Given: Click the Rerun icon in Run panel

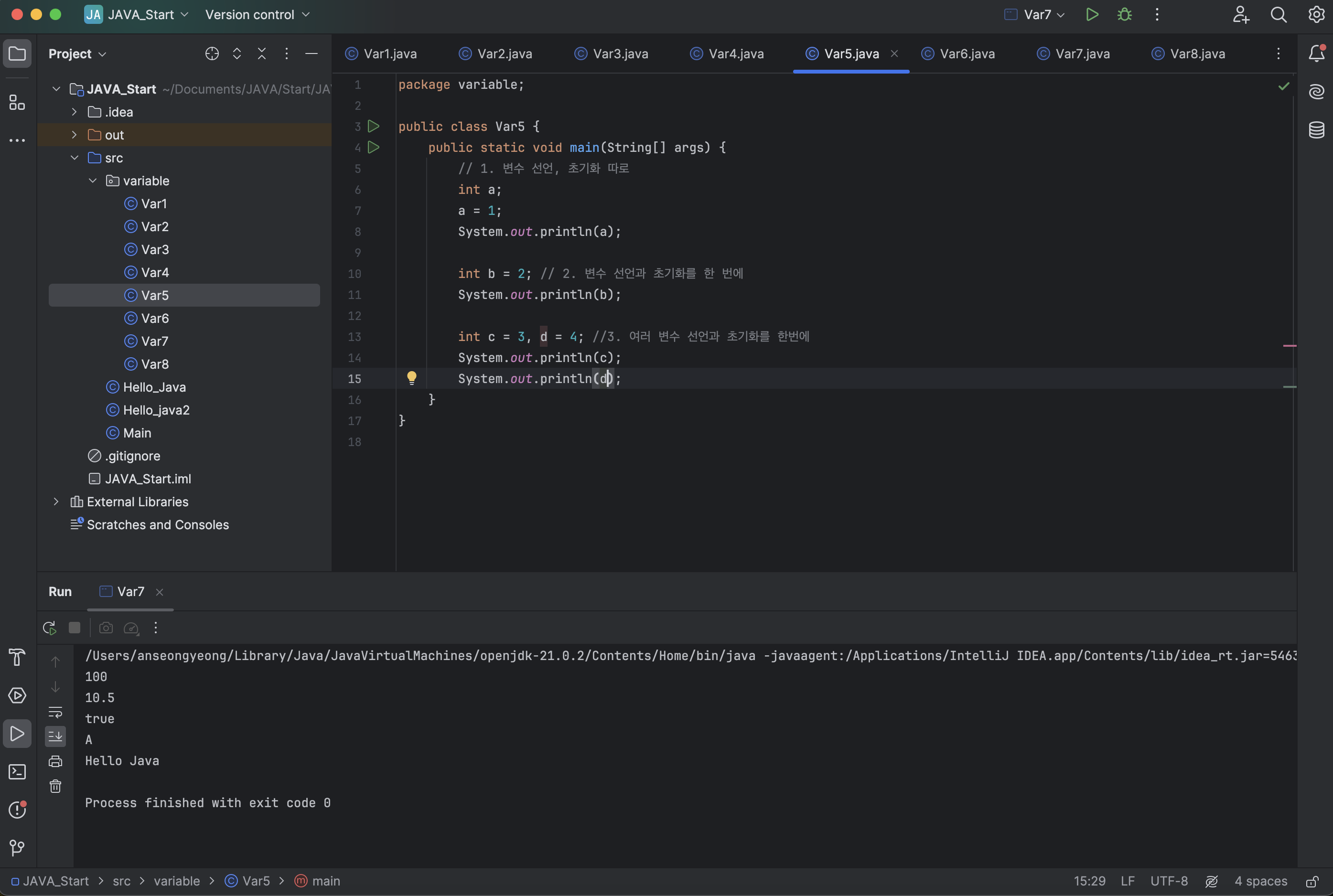Looking at the screenshot, I should coord(50,628).
